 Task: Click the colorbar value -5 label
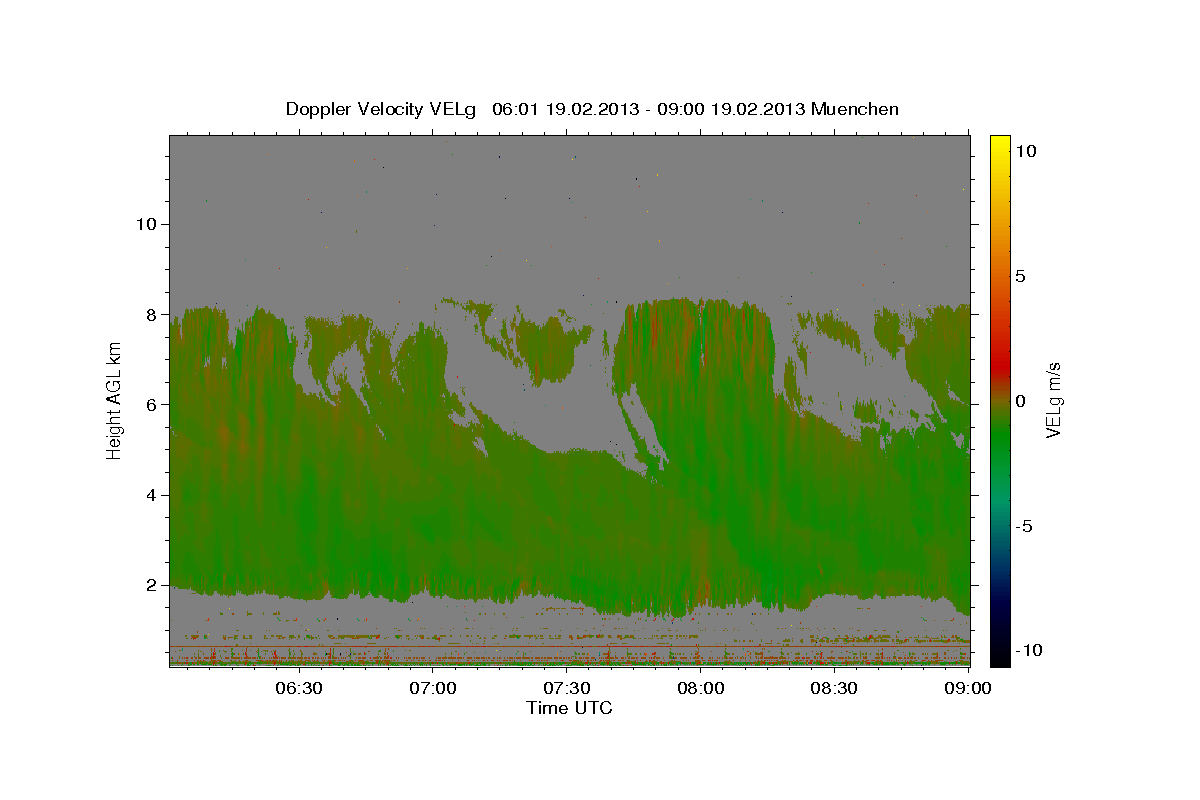tap(1024, 526)
